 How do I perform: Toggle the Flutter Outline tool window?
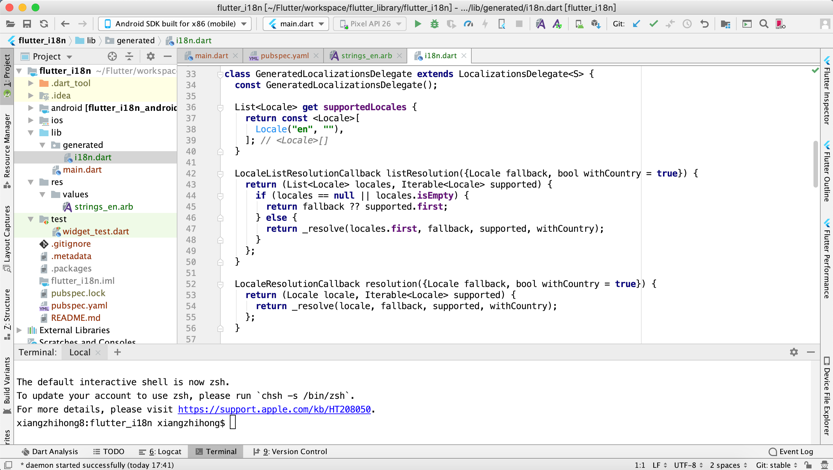tap(827, 171)
